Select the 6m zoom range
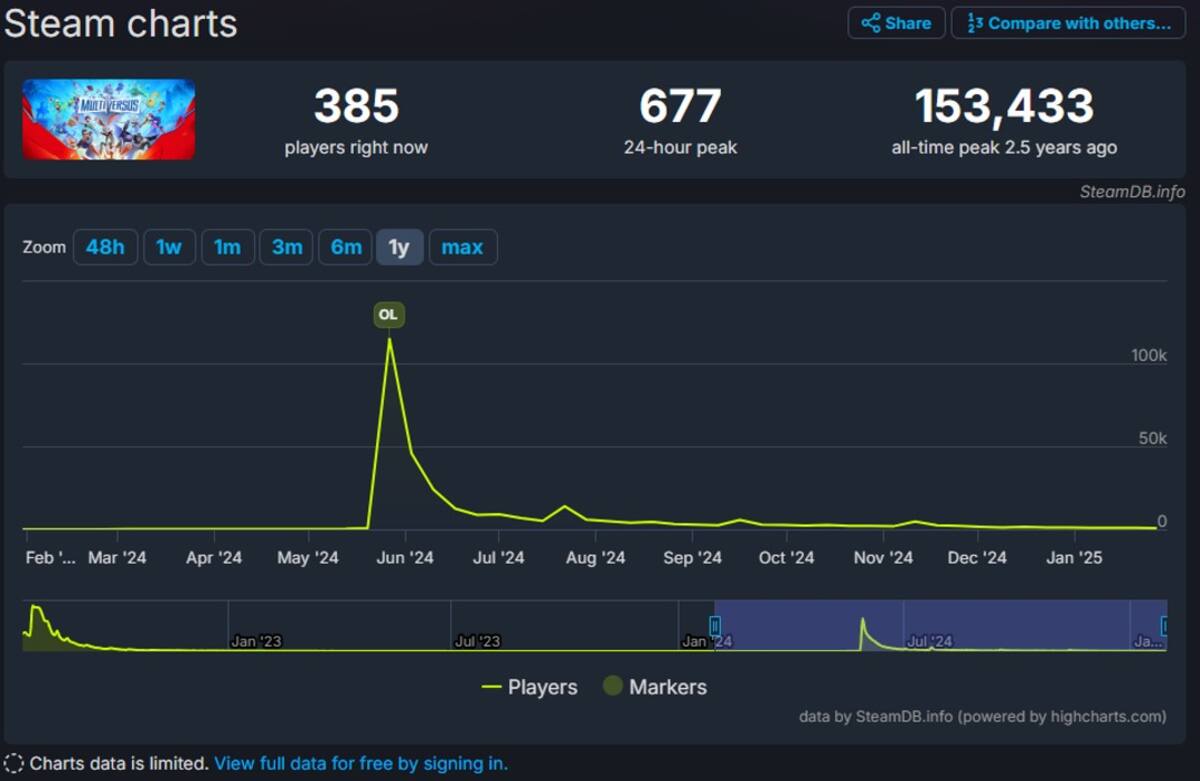Screen dimensions: 1200x781 click(346, 247)
